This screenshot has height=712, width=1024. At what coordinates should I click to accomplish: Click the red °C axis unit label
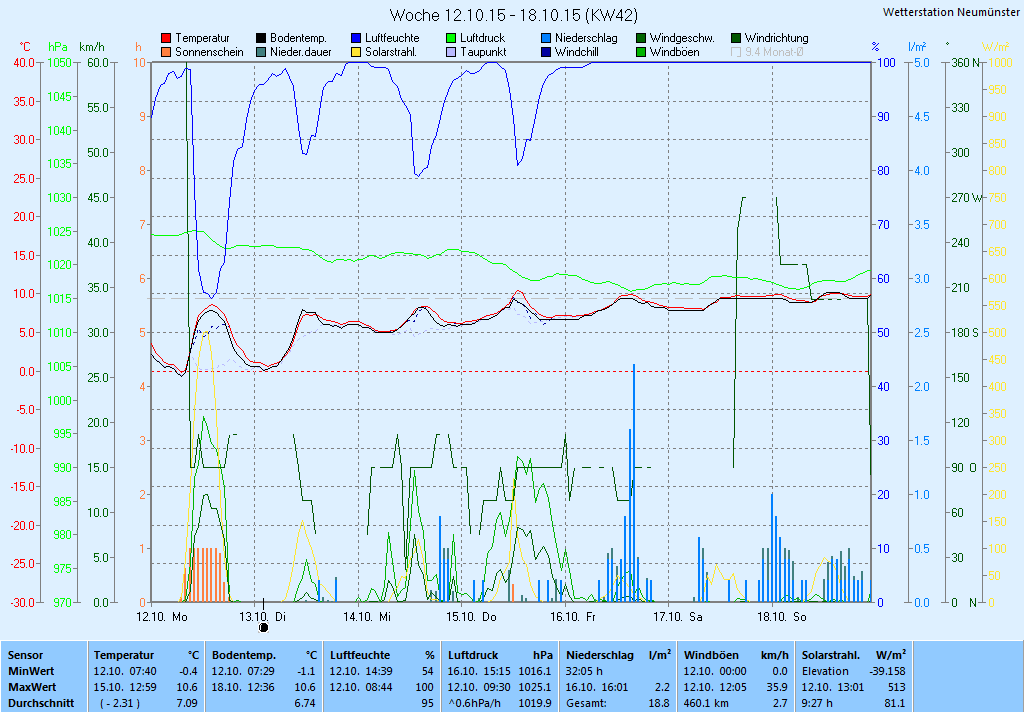[x=25, y=47]
